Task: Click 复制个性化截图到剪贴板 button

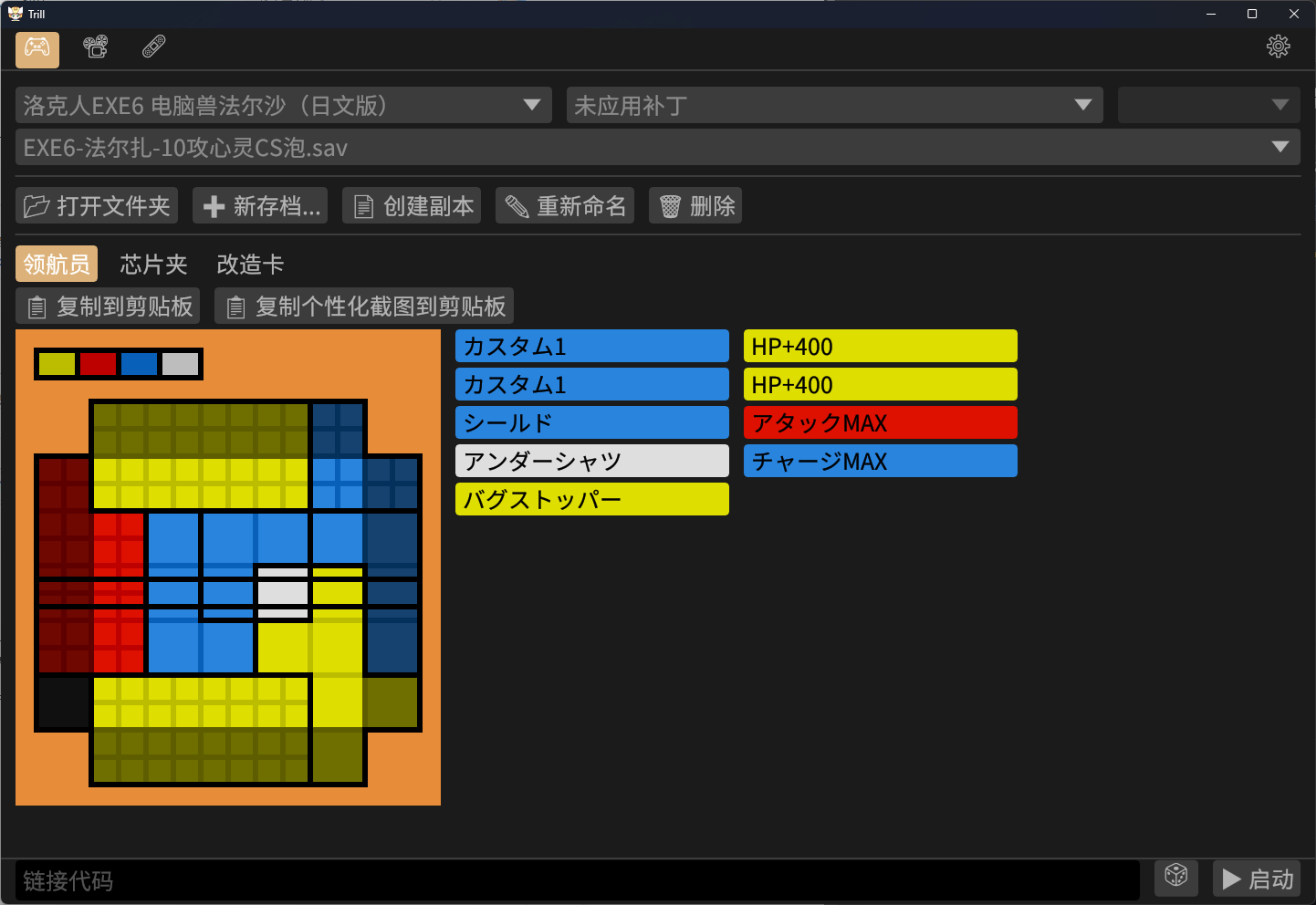Action: [x=364, y=307]
